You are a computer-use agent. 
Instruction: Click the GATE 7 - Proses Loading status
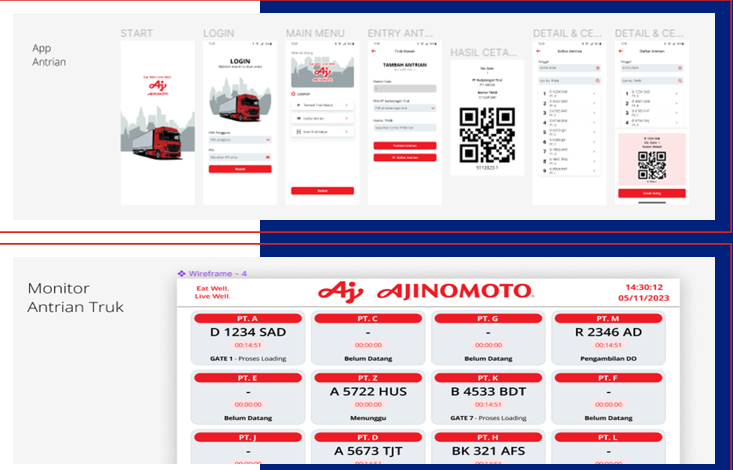(x=488, y=418)
